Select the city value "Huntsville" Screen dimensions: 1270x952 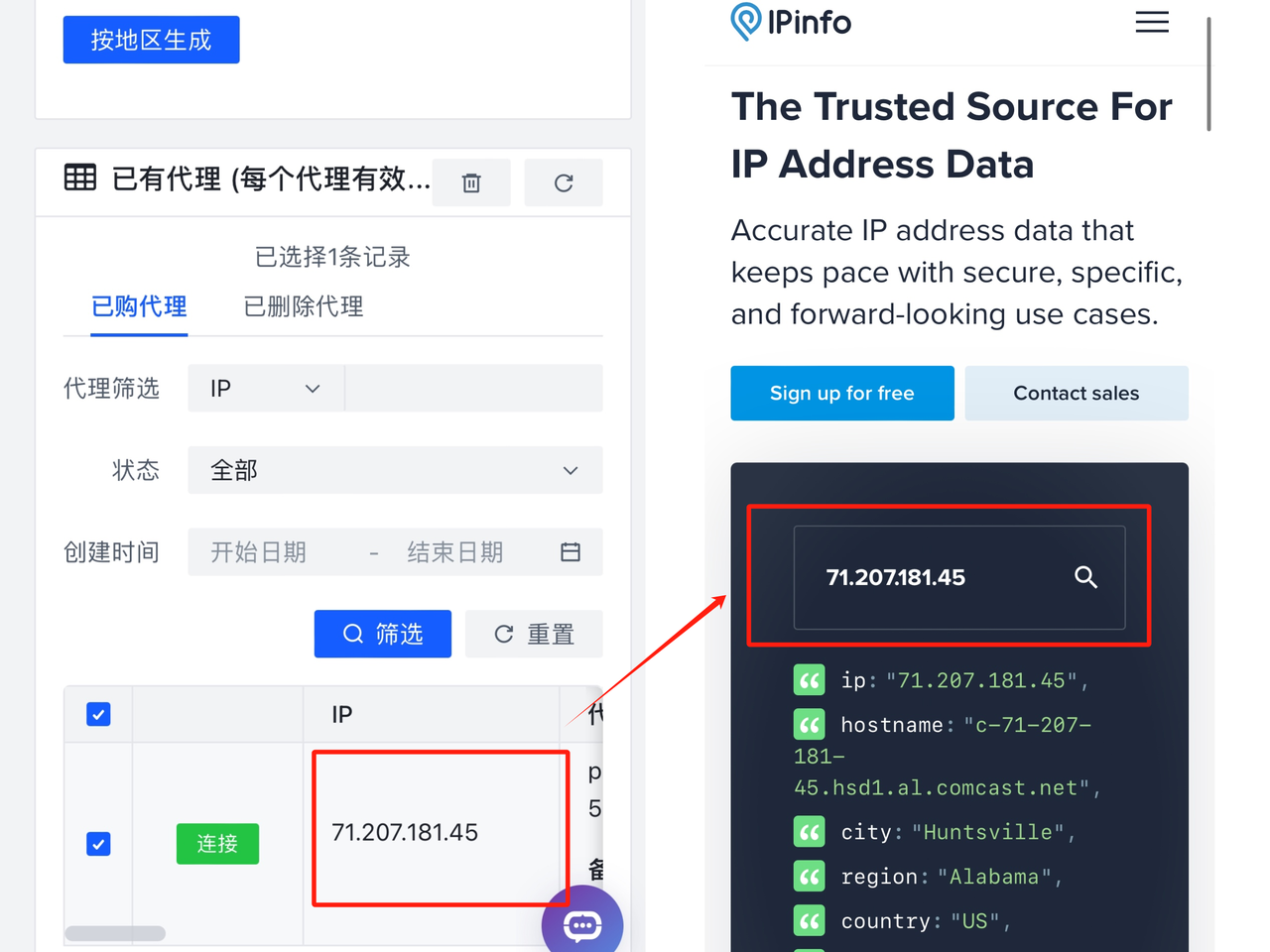click(x=988, y=832)
